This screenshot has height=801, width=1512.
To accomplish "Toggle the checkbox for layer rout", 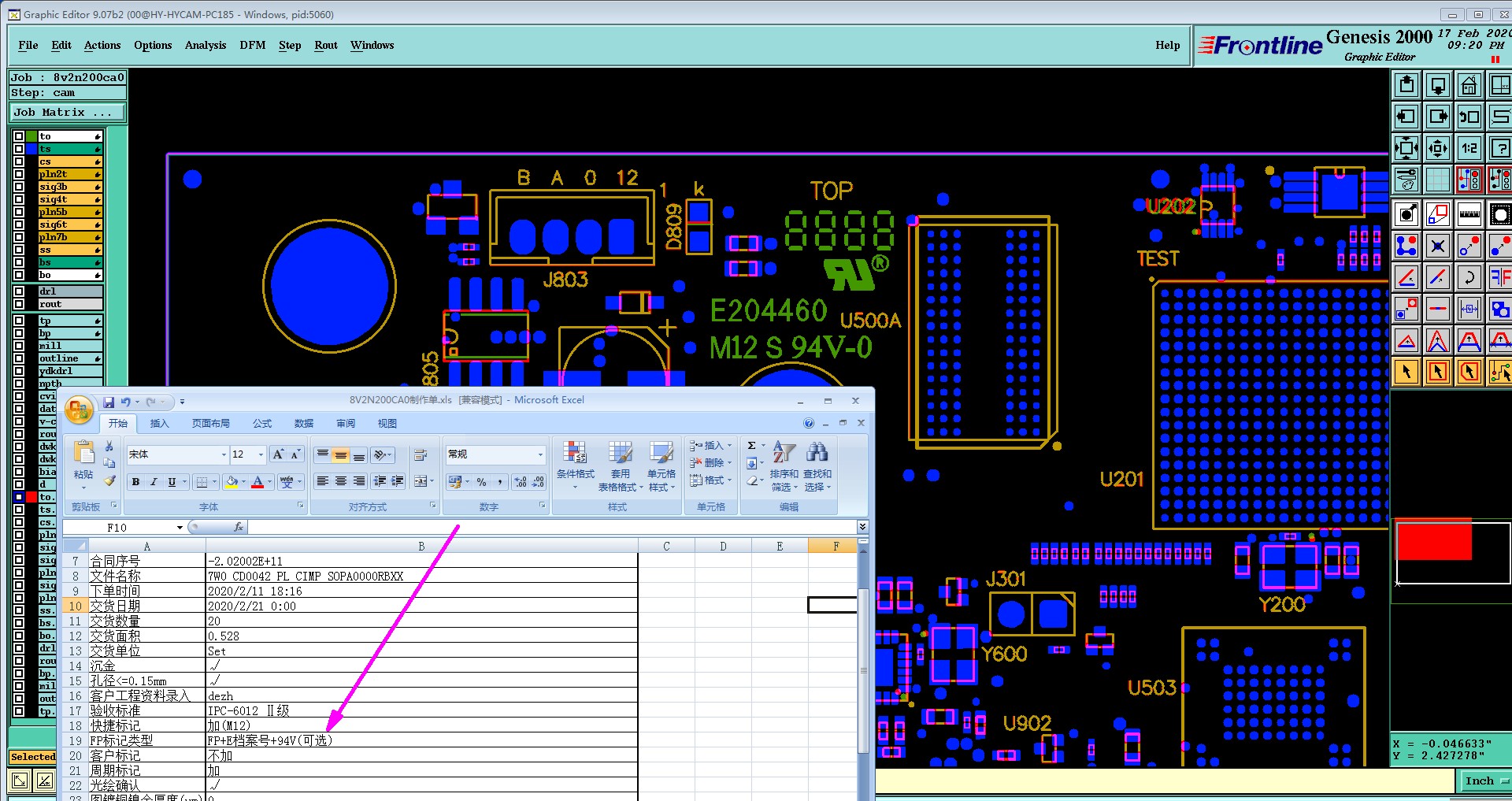I will [x=19, y=304].
